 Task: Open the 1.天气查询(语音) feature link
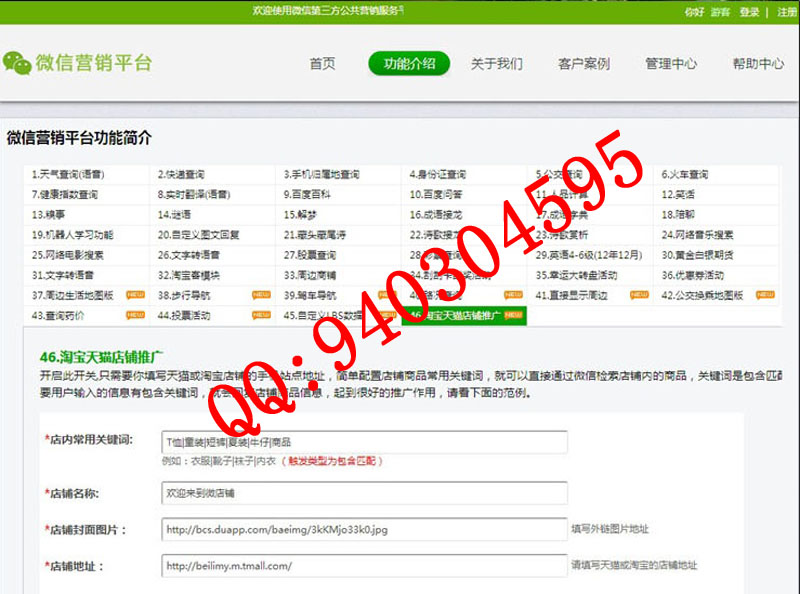click(x=68, y=174)
